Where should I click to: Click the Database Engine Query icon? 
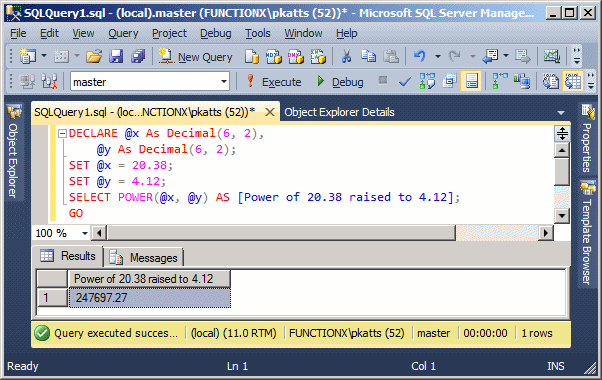coord(251,57)
